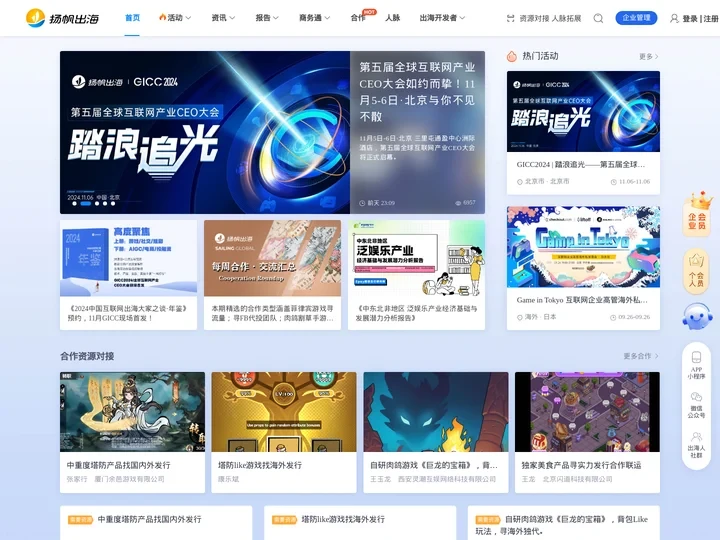Open 更多合作 in the 合作资源对接 section
720x540 pixels.
point(641,356)
